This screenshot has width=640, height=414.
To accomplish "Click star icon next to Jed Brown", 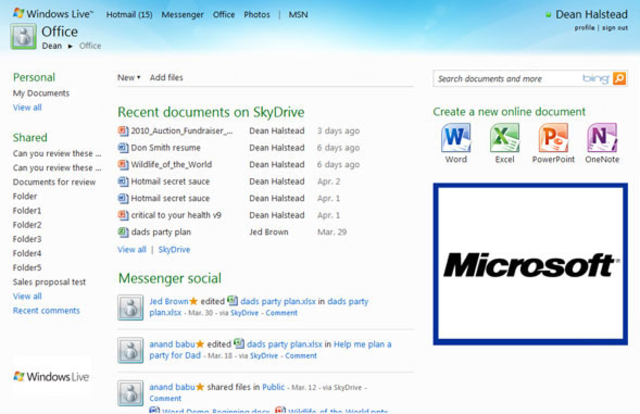I will pos(193,301).
